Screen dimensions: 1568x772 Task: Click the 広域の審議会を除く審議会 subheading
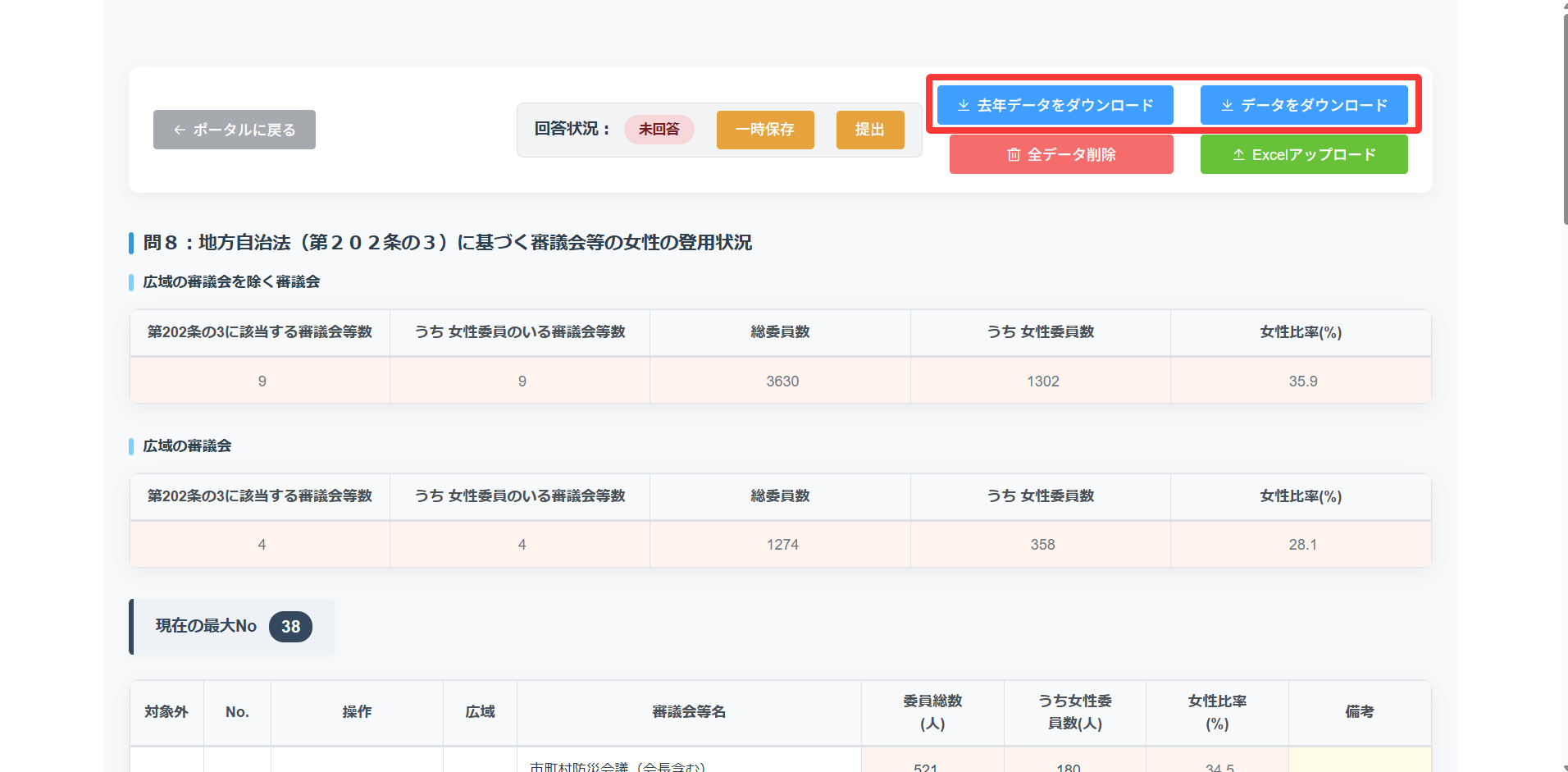click(231, 282)
